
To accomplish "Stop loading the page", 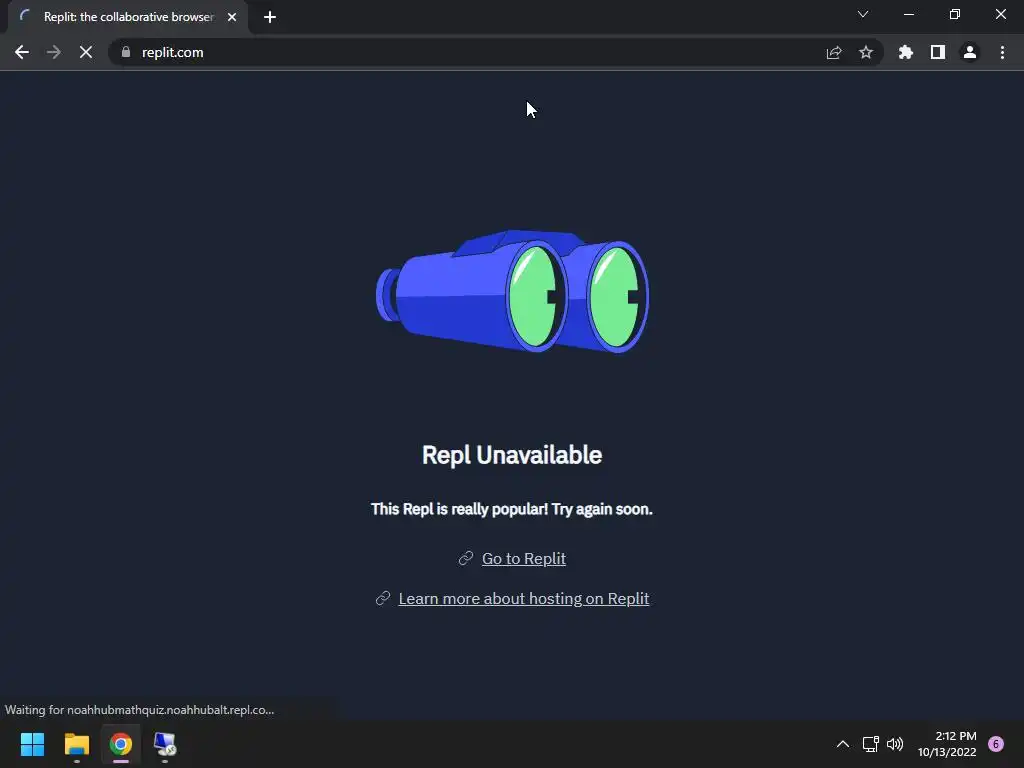I will pyautogui.click(x=86, y=52).
